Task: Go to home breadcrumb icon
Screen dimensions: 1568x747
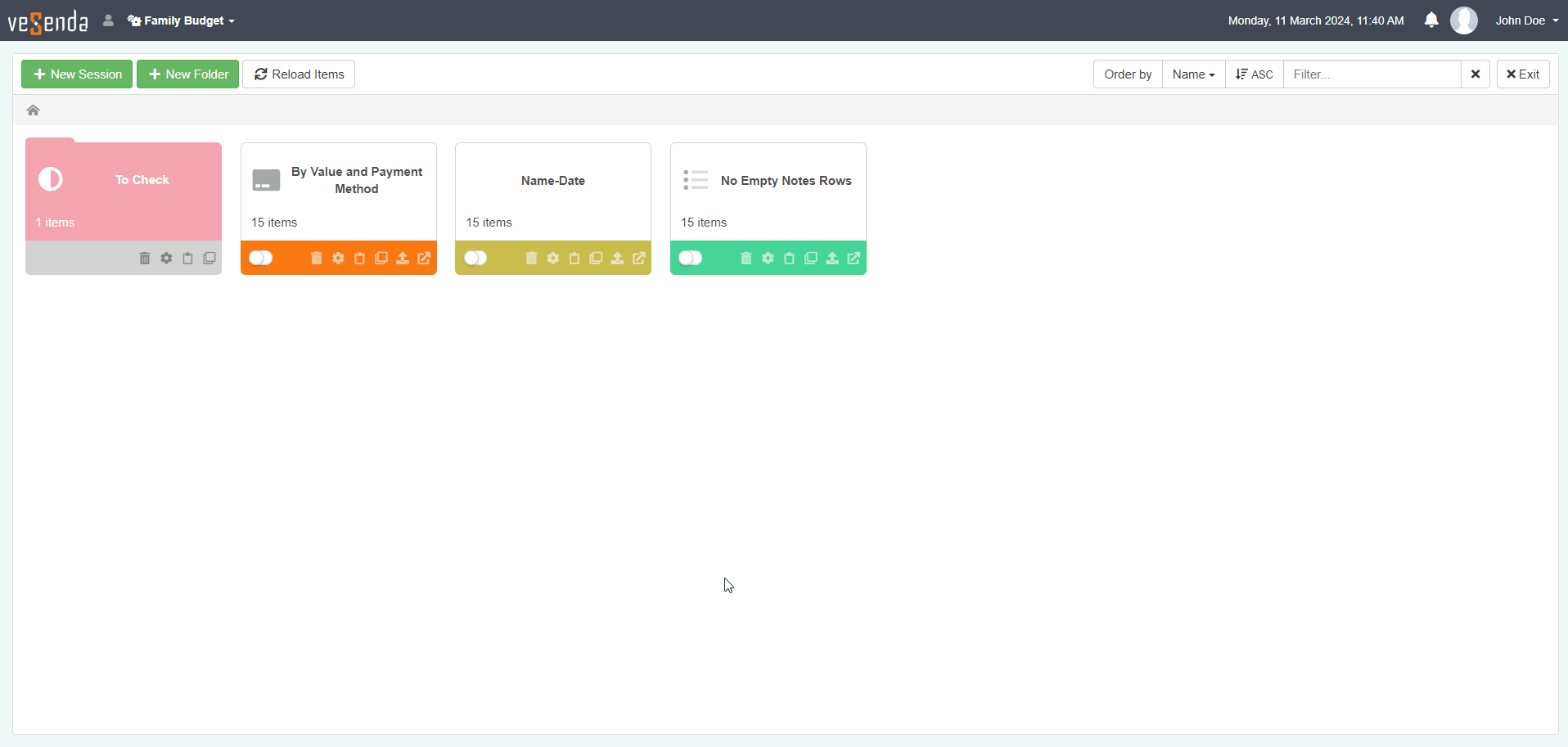Action: 34,110
